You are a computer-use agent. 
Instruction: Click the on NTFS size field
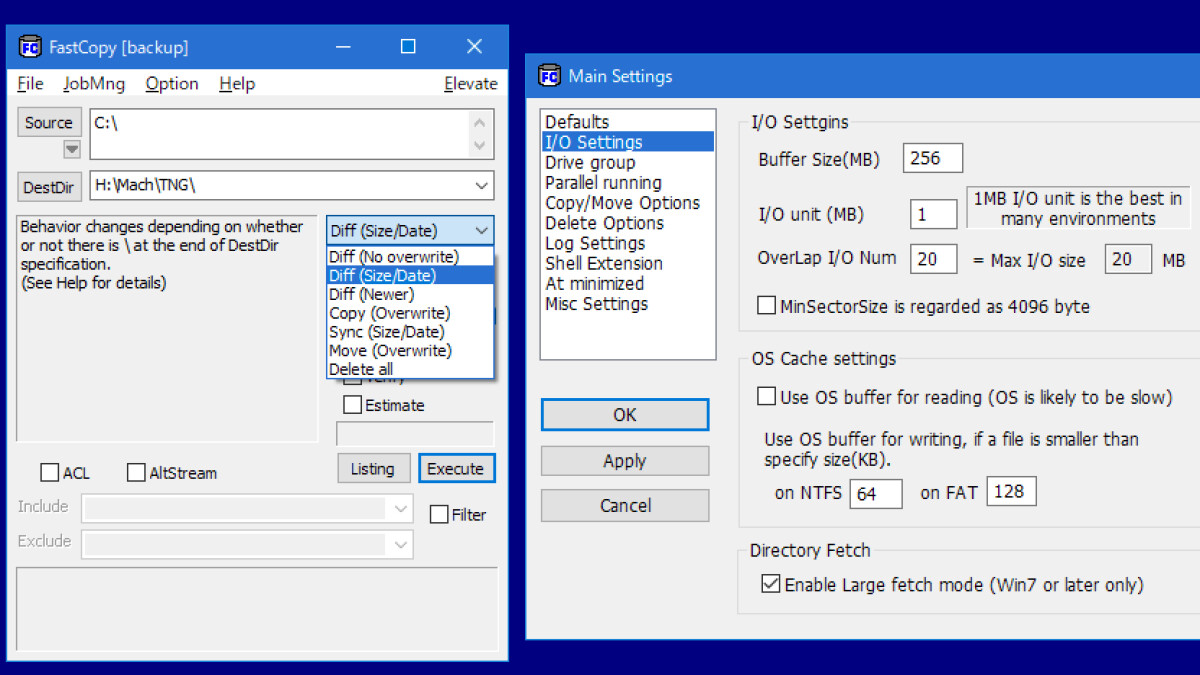pos(876,493)
